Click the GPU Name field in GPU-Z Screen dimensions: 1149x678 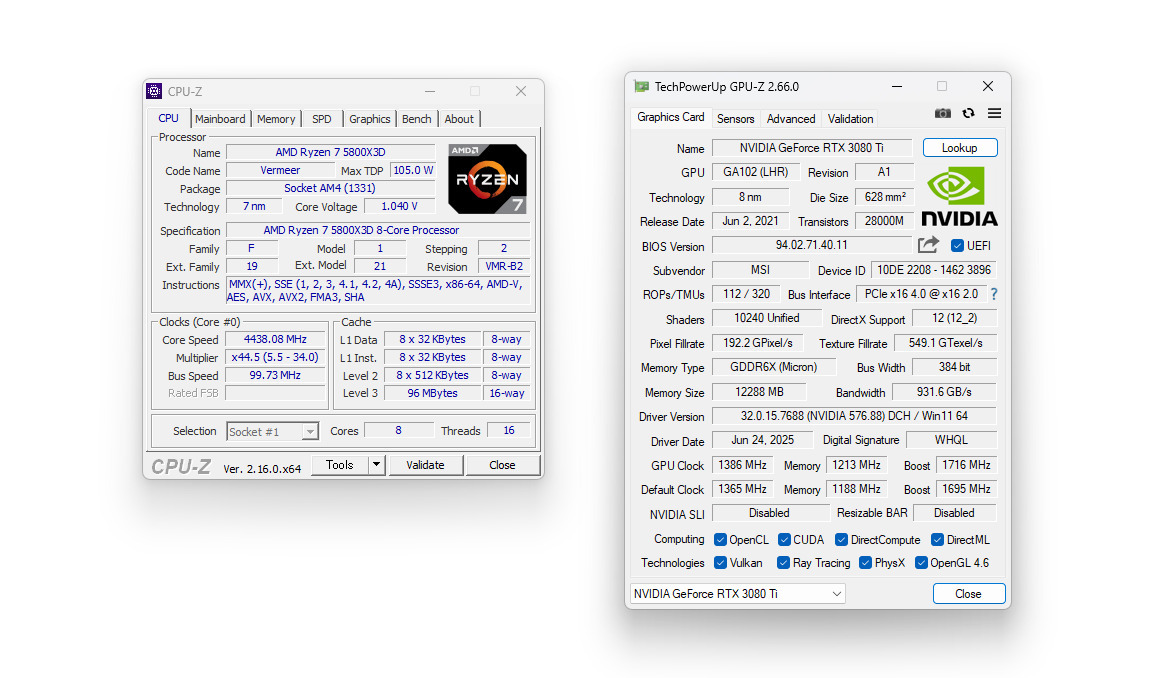point(812,148)
